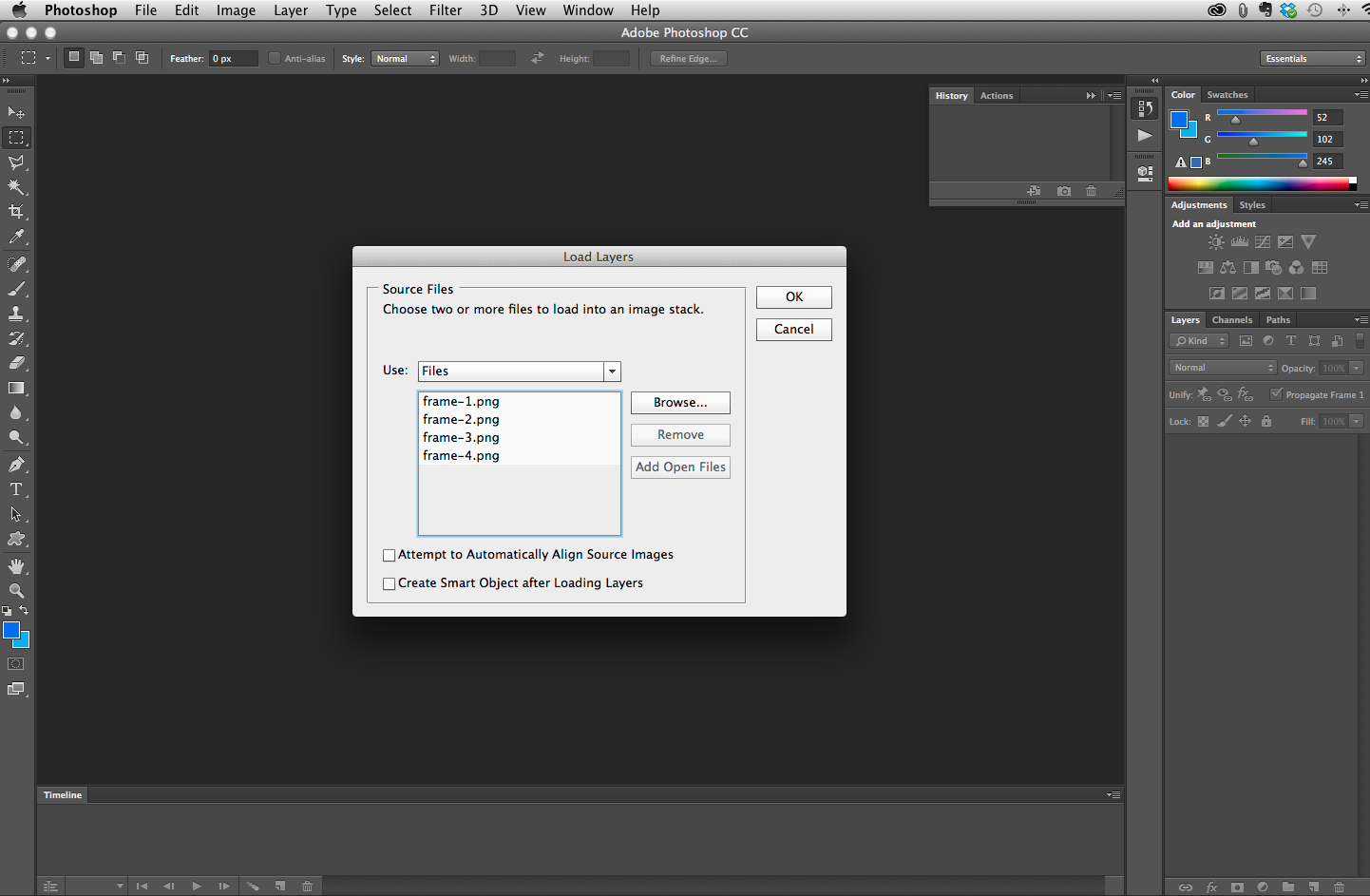Change screen mode icon in toolbox

click(x=16, y=689)
